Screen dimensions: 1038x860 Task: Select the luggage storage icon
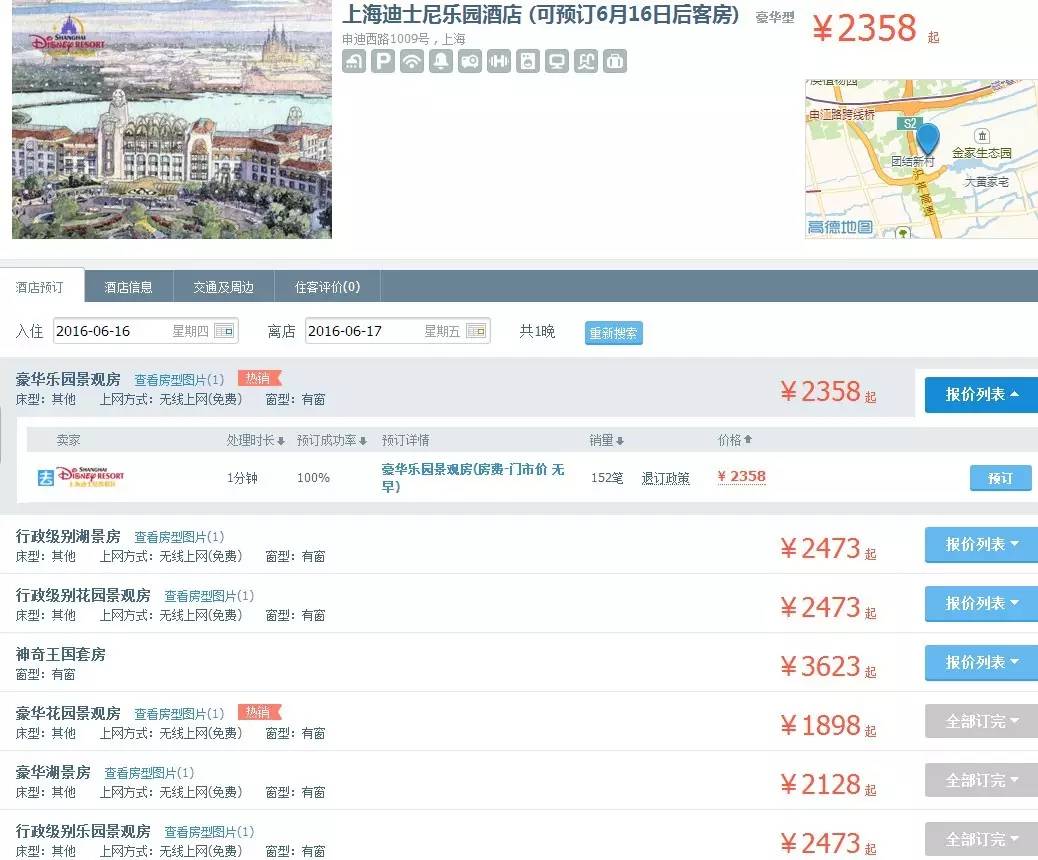614,61
